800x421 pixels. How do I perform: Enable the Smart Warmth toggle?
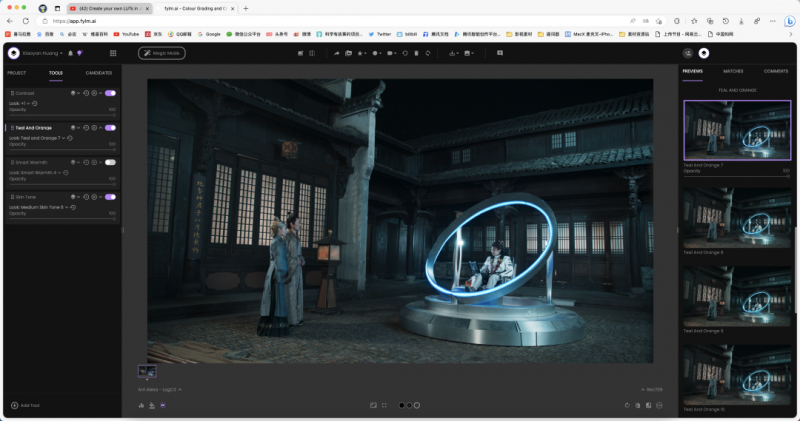(x=110, y=162)
